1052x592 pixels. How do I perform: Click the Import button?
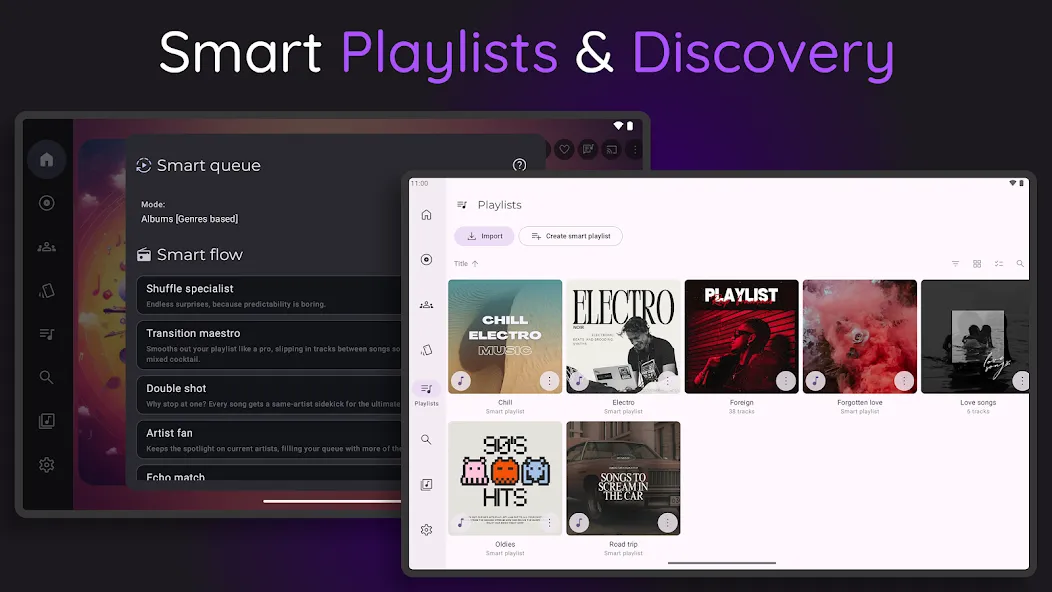coord(484,236)
